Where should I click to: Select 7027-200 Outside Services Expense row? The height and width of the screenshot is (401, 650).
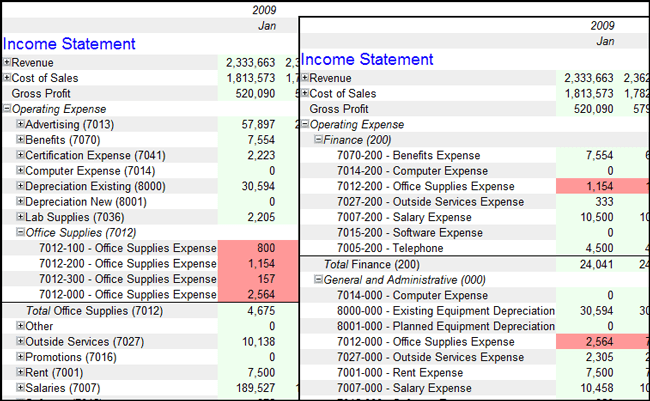click(430, 202)
